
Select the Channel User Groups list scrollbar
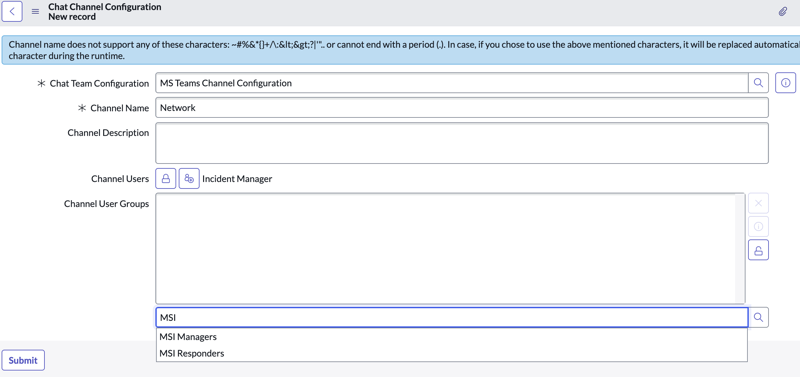tap(740, 248)
